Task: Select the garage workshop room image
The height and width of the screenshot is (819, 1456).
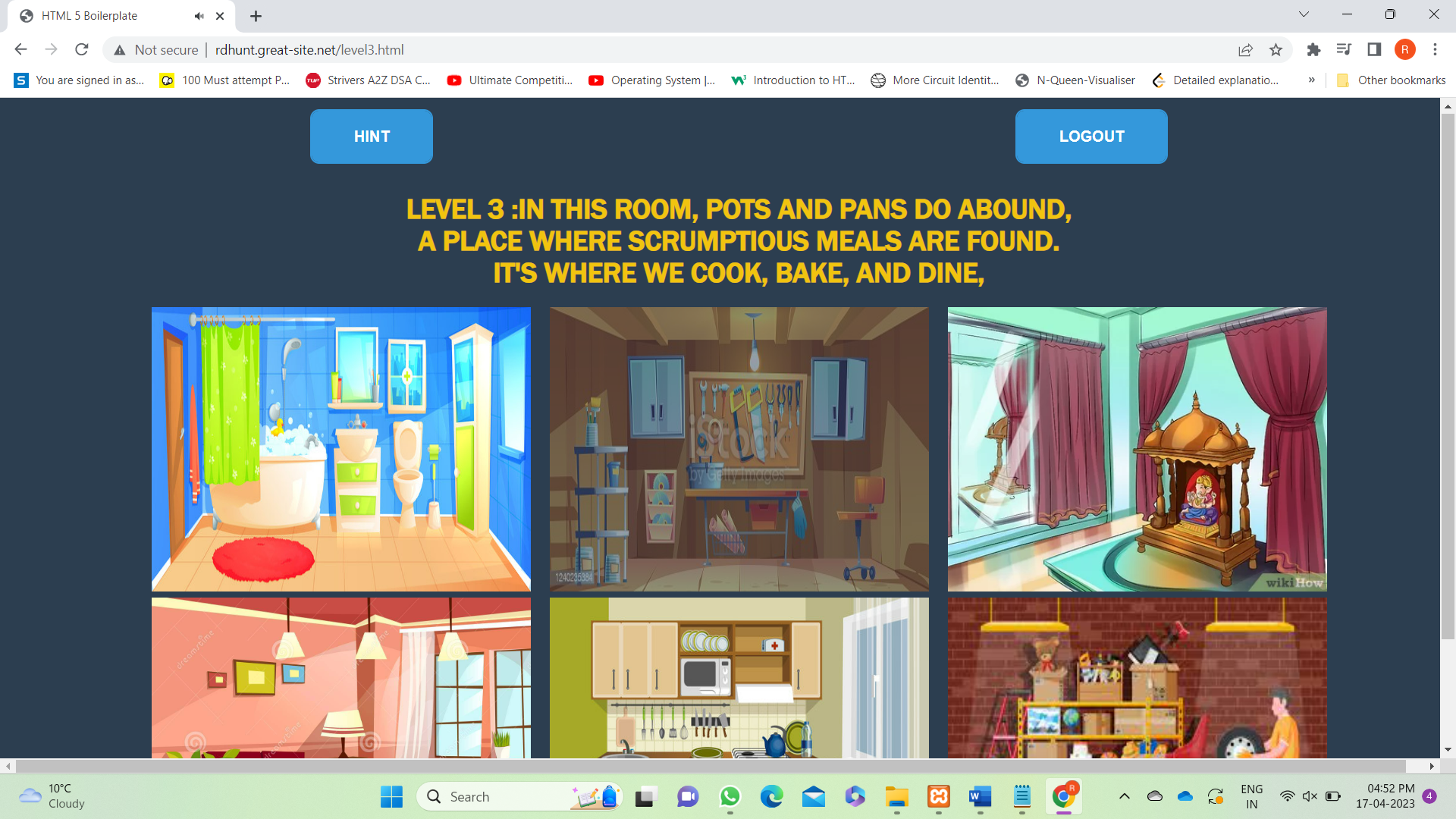Action: pyautogui.click(x=739, y=449)
